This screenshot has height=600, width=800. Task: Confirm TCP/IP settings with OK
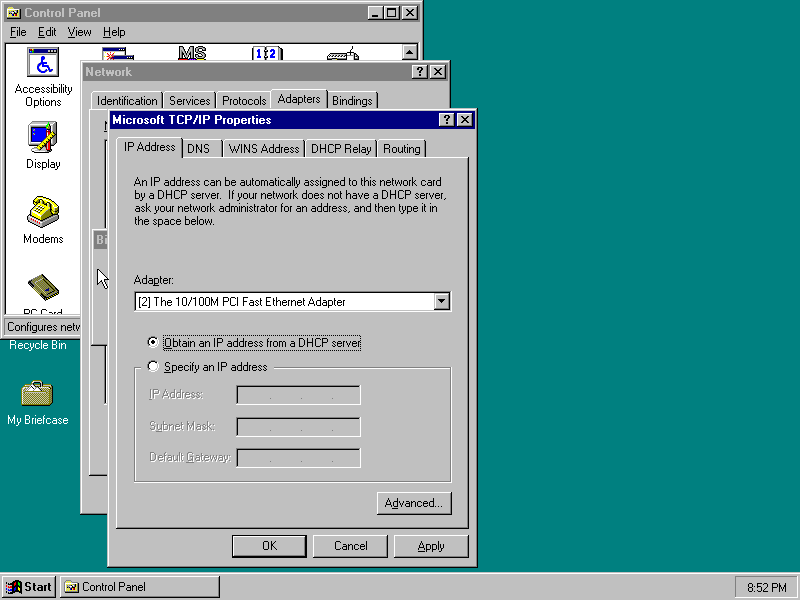269,546
